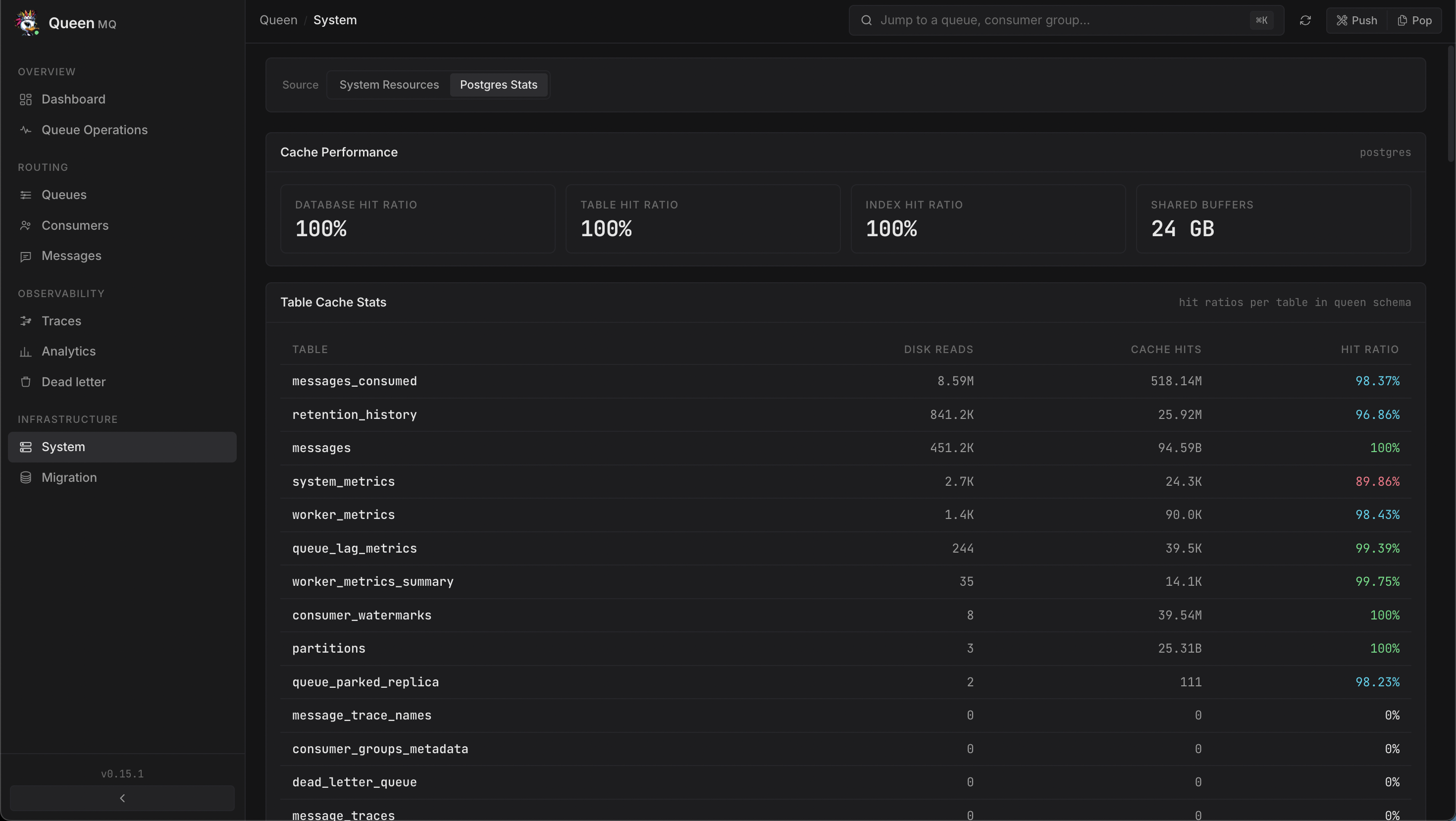
Task: Click the Queue Operations pulse icon
Action: (x=25, y=130)
